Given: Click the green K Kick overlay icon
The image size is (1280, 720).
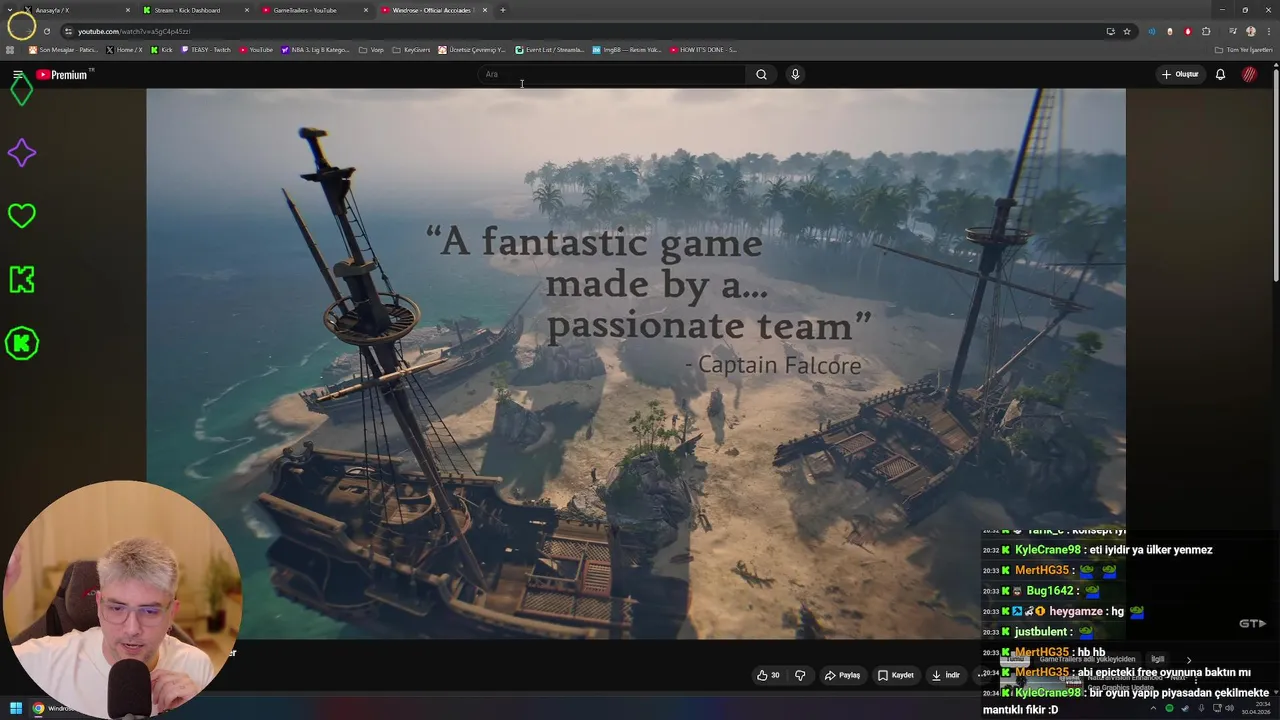Looking at the screenshot, I should coord(22,280).
